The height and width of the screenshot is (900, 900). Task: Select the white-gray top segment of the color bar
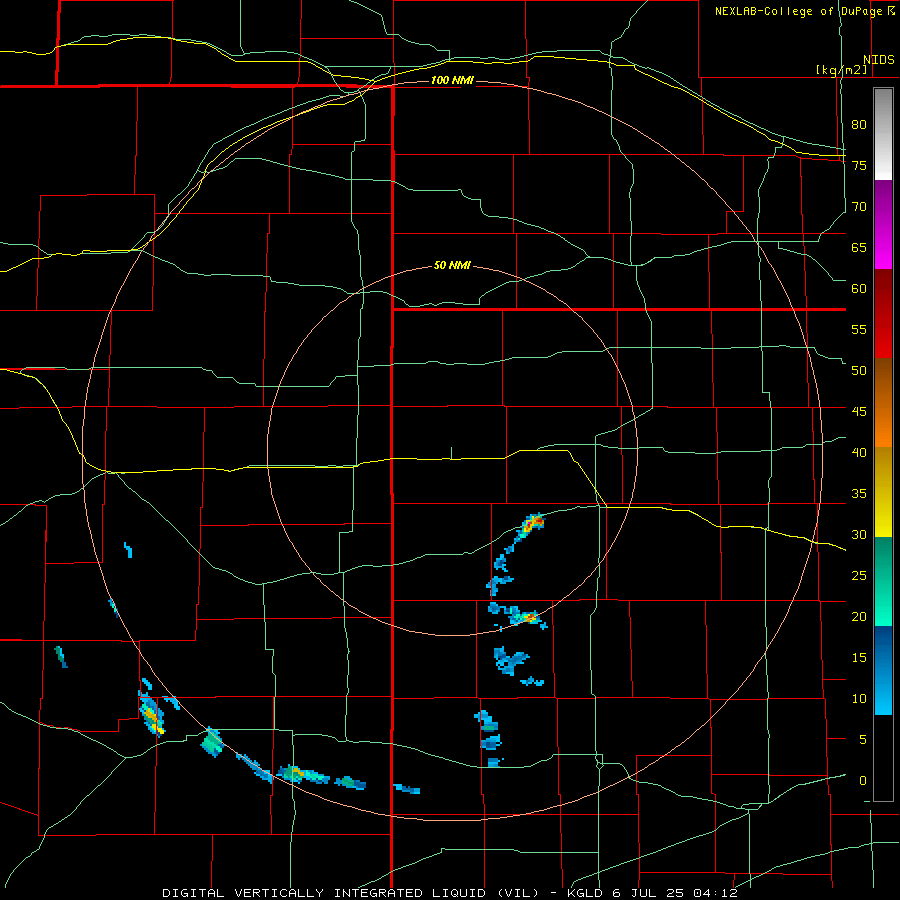[x=883, y=134]
